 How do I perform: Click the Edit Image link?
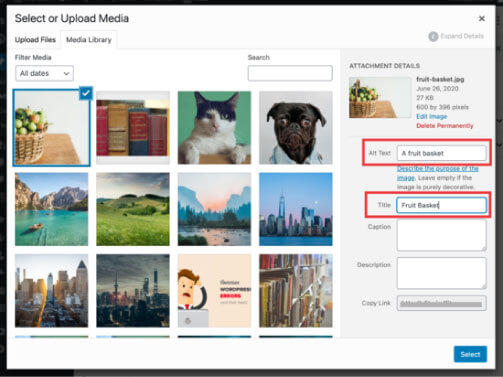click(431, 116)
